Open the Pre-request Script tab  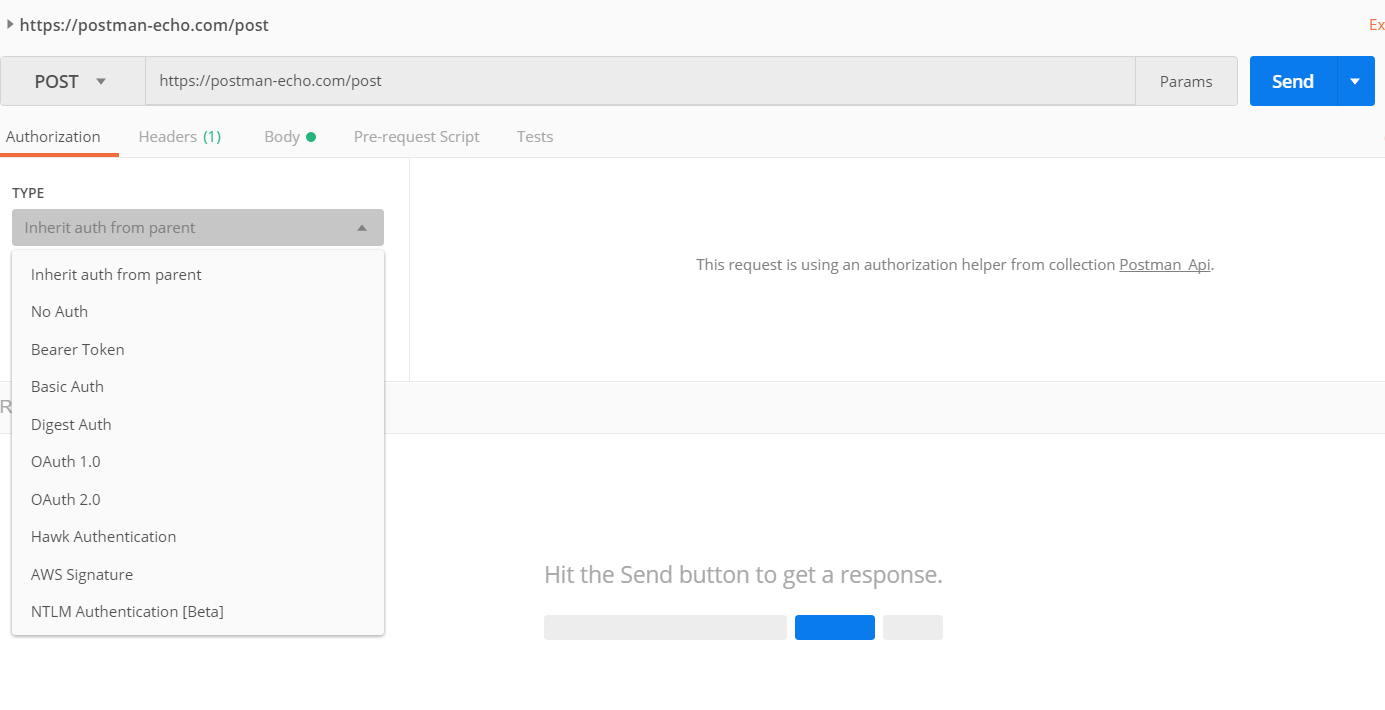[x=416, y=136]
